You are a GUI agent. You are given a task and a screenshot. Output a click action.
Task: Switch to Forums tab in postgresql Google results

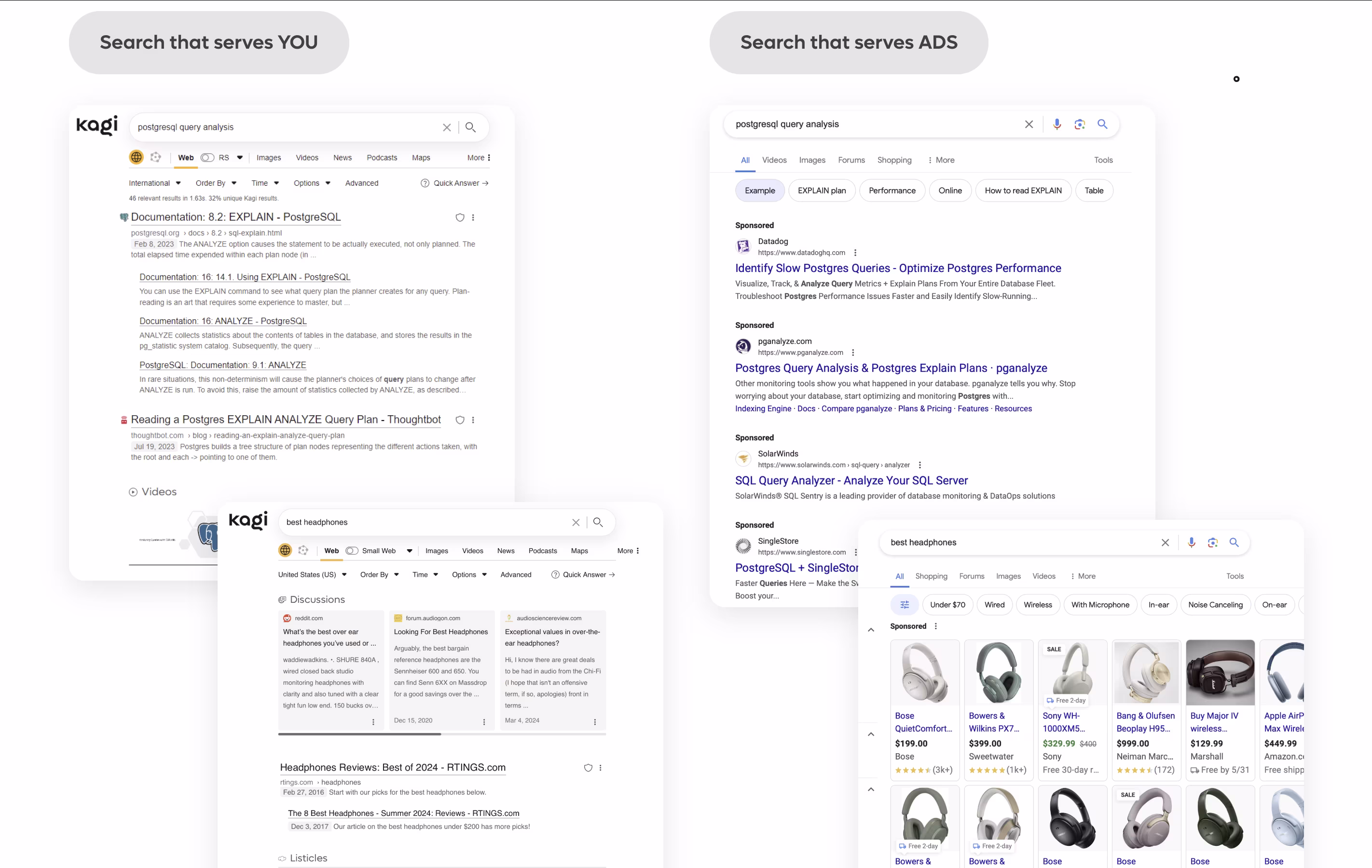click(x=851, y=160)
